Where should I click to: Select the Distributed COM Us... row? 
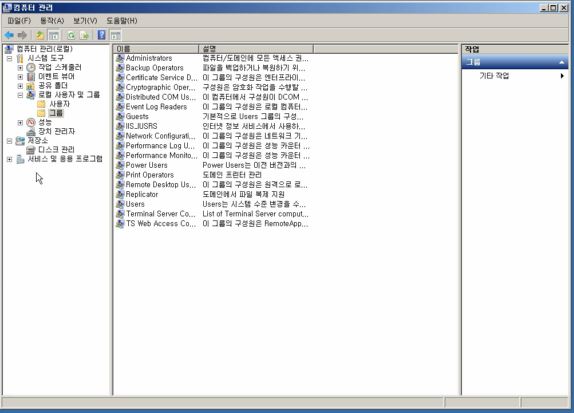[x=212, y=97]
